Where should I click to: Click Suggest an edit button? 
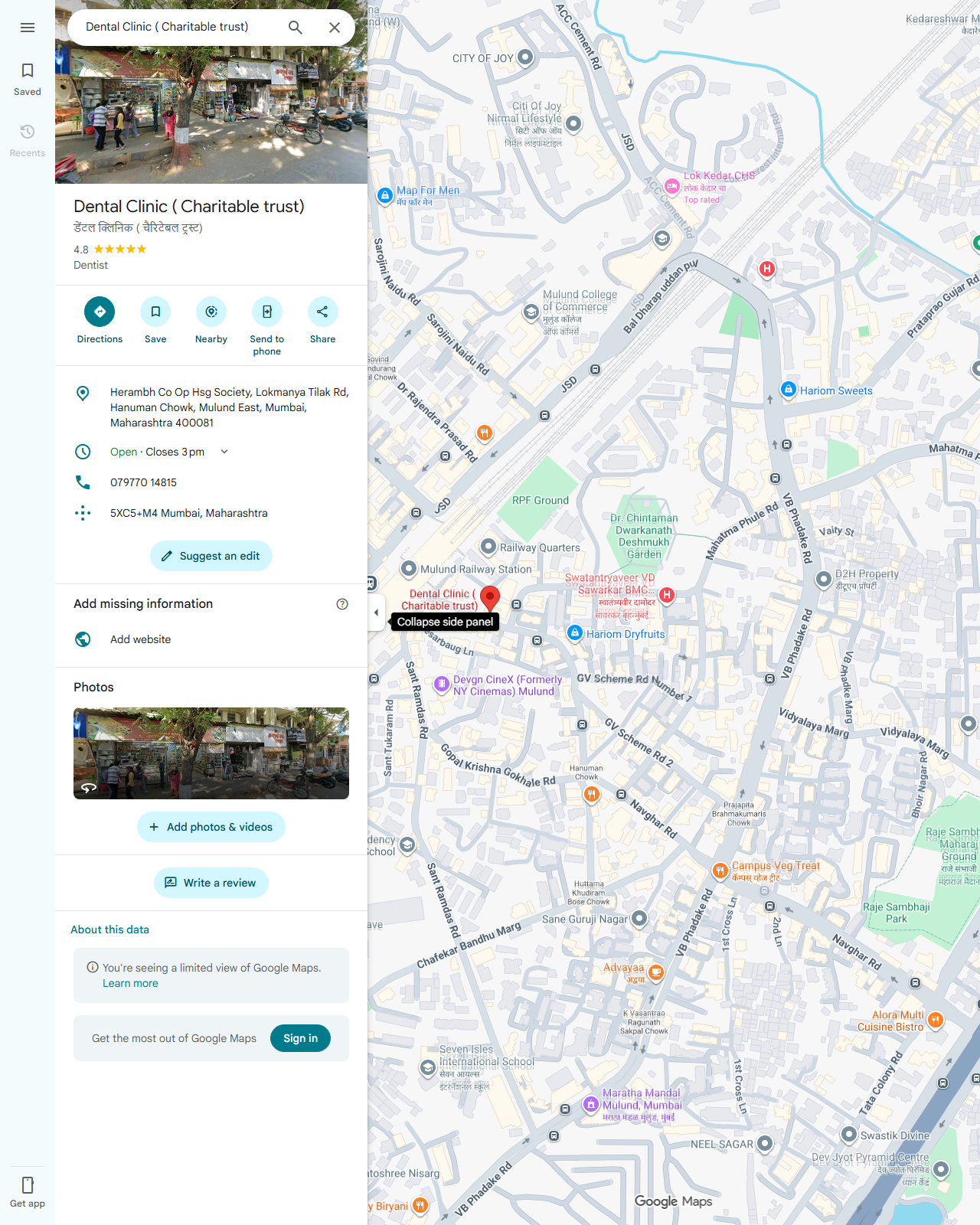click(211, 556)
